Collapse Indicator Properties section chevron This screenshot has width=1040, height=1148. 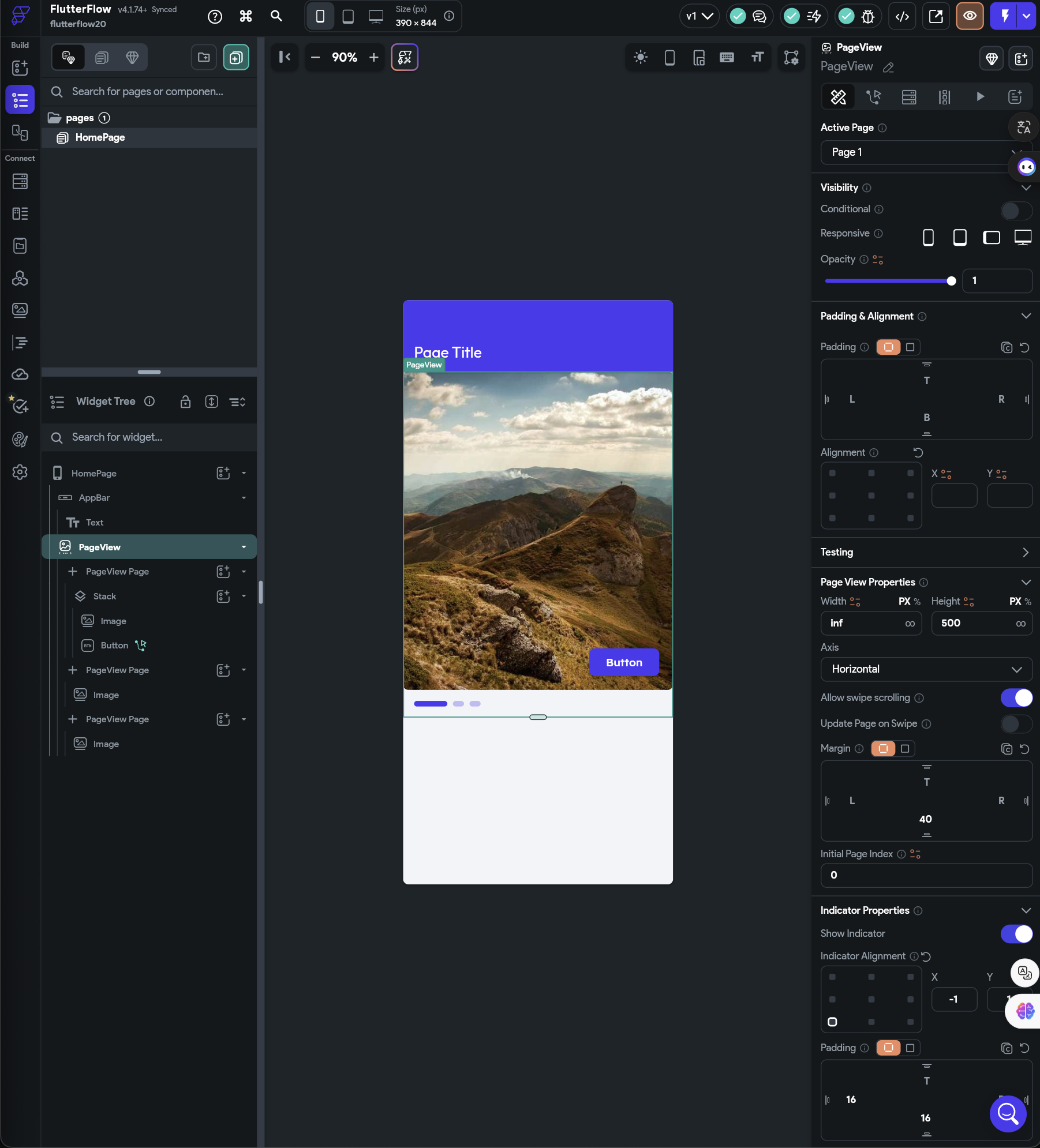(x=1026, y=910)
